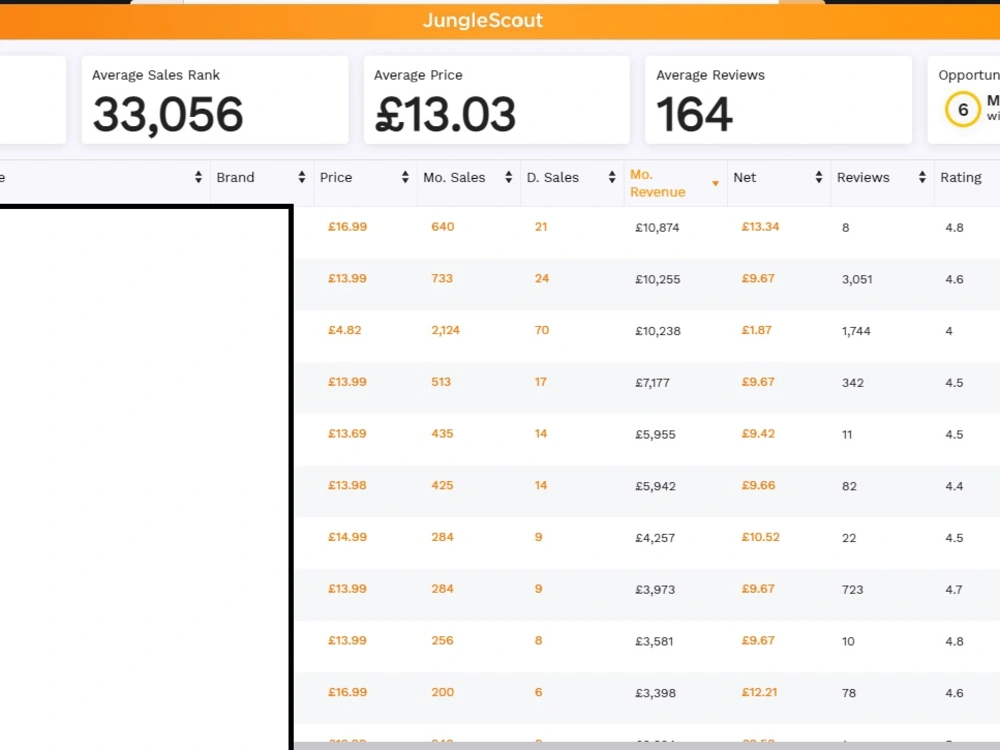
Task: Select monthly revenue £3,581
Action: pos(654,640)
